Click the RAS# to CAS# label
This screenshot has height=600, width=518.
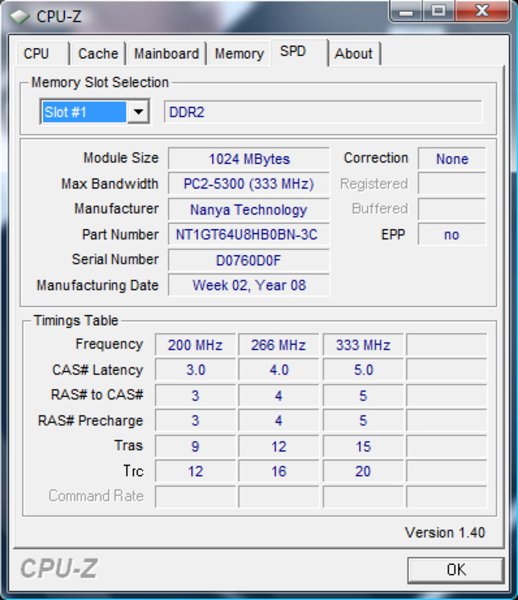pyautogui.click(x=97, y=395)
